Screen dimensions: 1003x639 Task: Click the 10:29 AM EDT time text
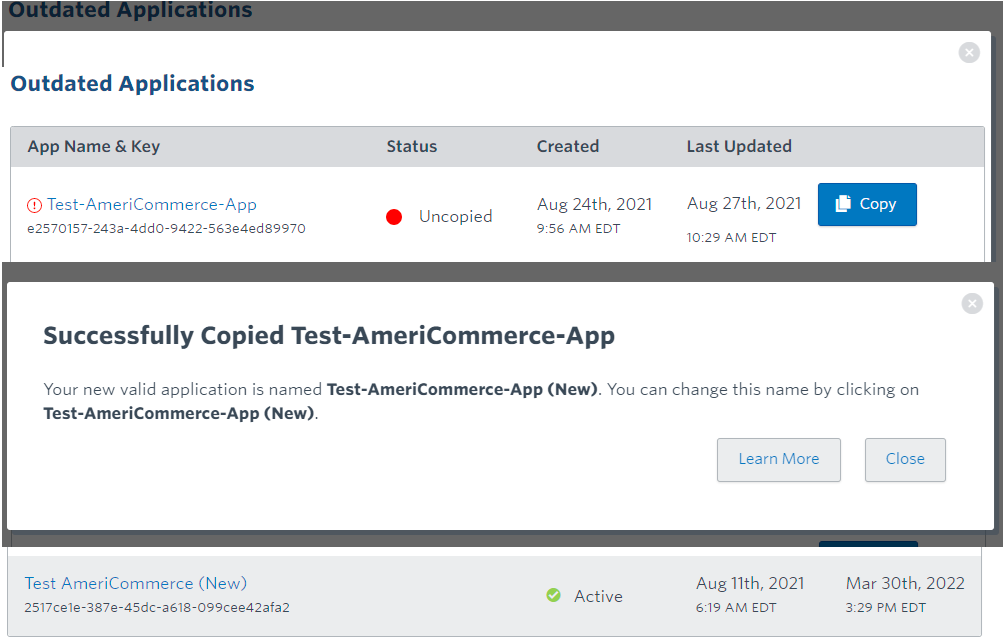coord(731,237)
